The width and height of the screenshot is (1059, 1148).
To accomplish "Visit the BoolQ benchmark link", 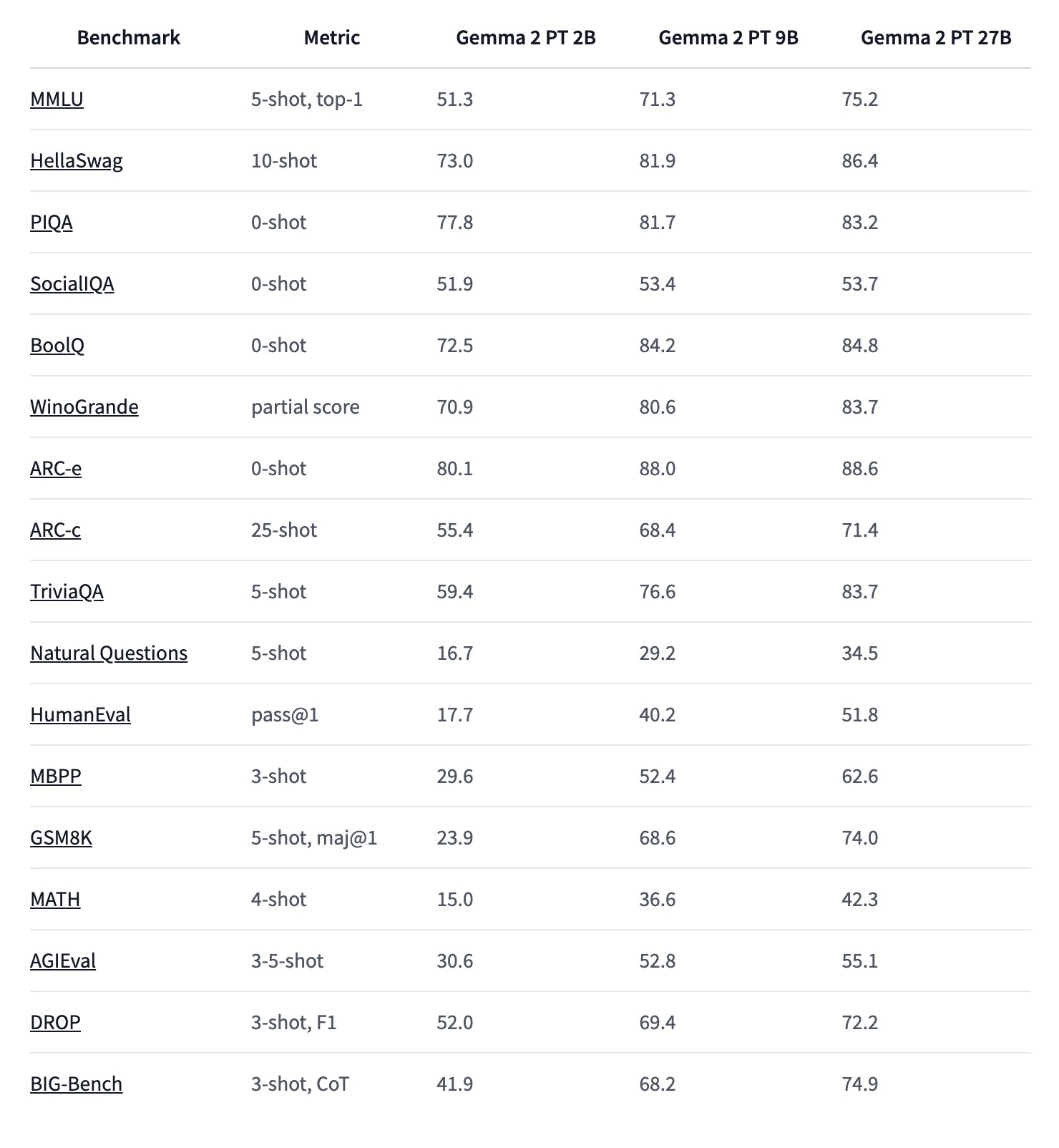I will (57, 345).
